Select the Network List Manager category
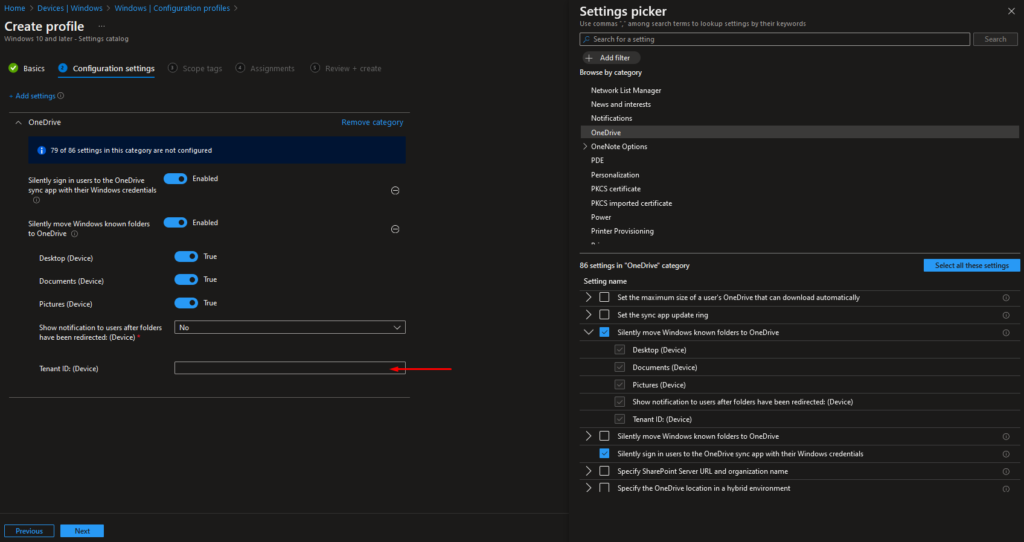The height and width of the screenshot is (542, 1024). click(x=626, y=91)
